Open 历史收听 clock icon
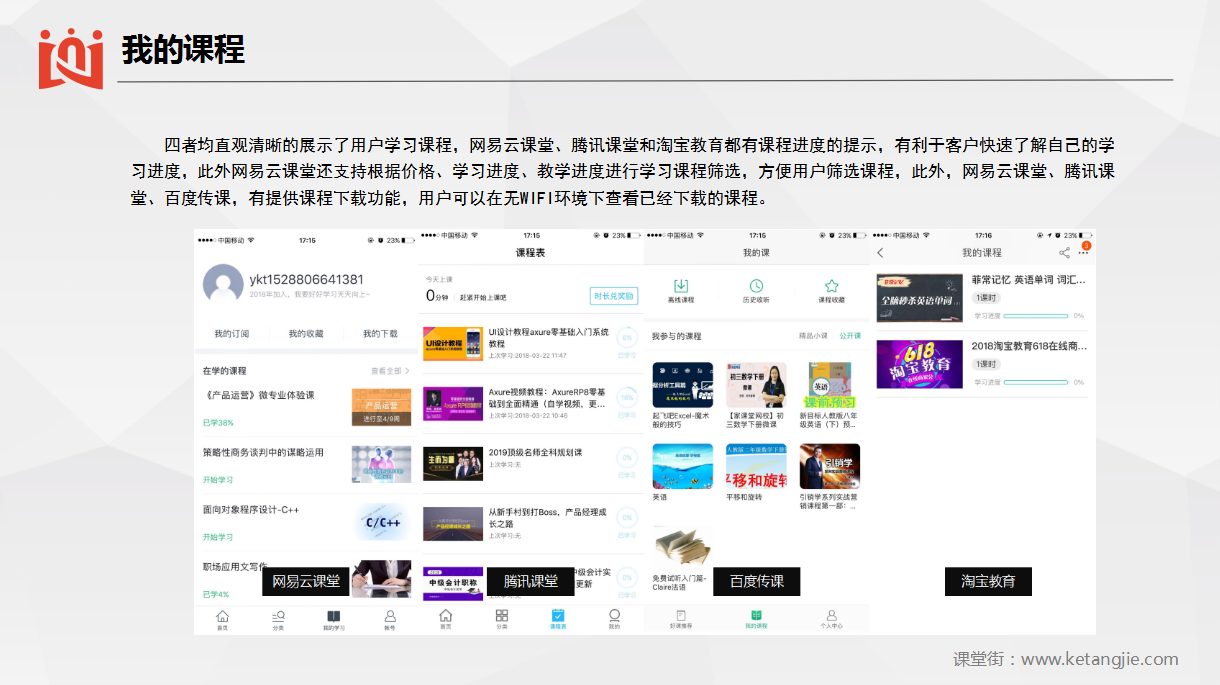This screenshot has height=685, width=1220. point(756,286)
